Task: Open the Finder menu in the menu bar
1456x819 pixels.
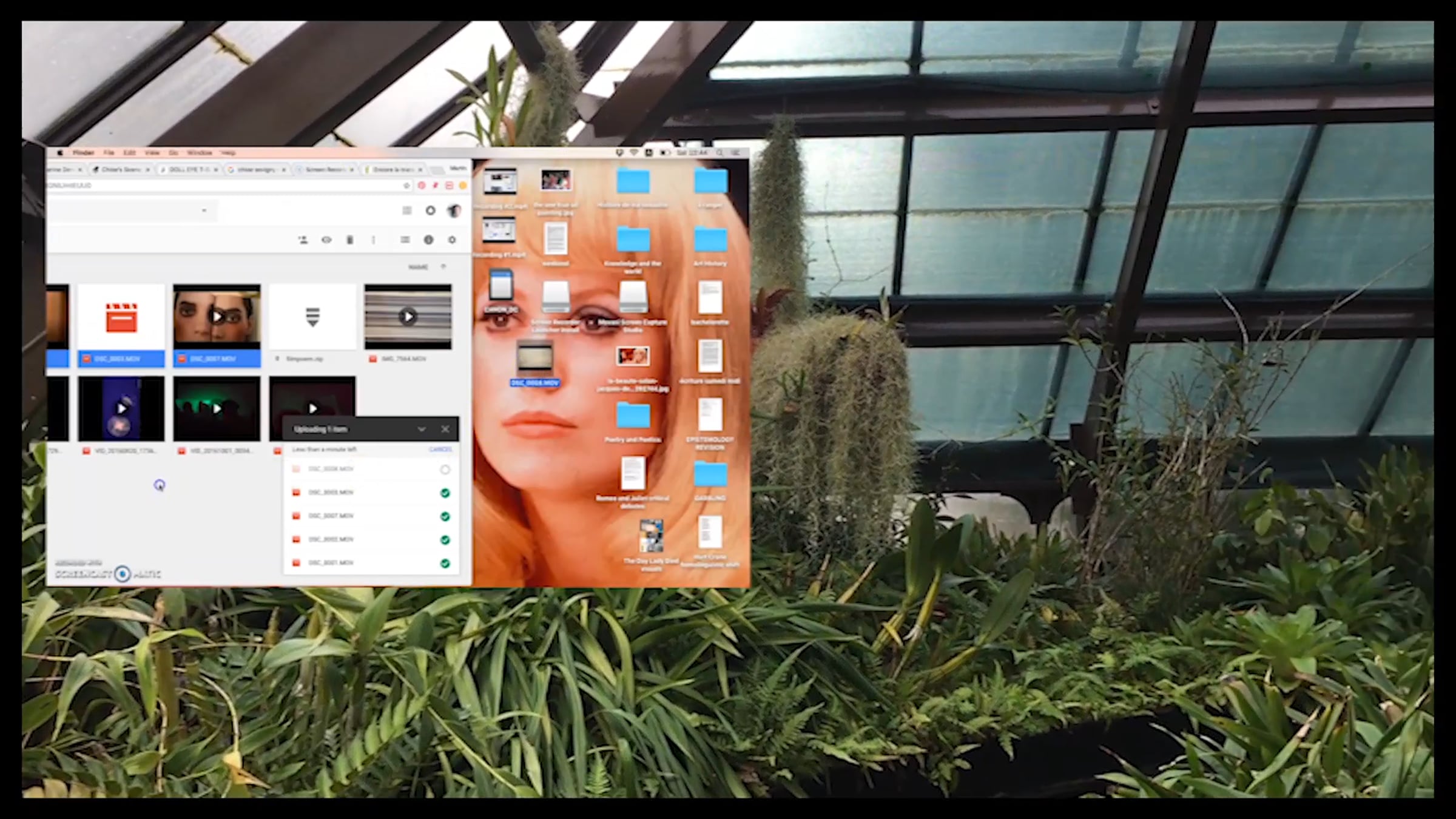Action: pos(83,153)
